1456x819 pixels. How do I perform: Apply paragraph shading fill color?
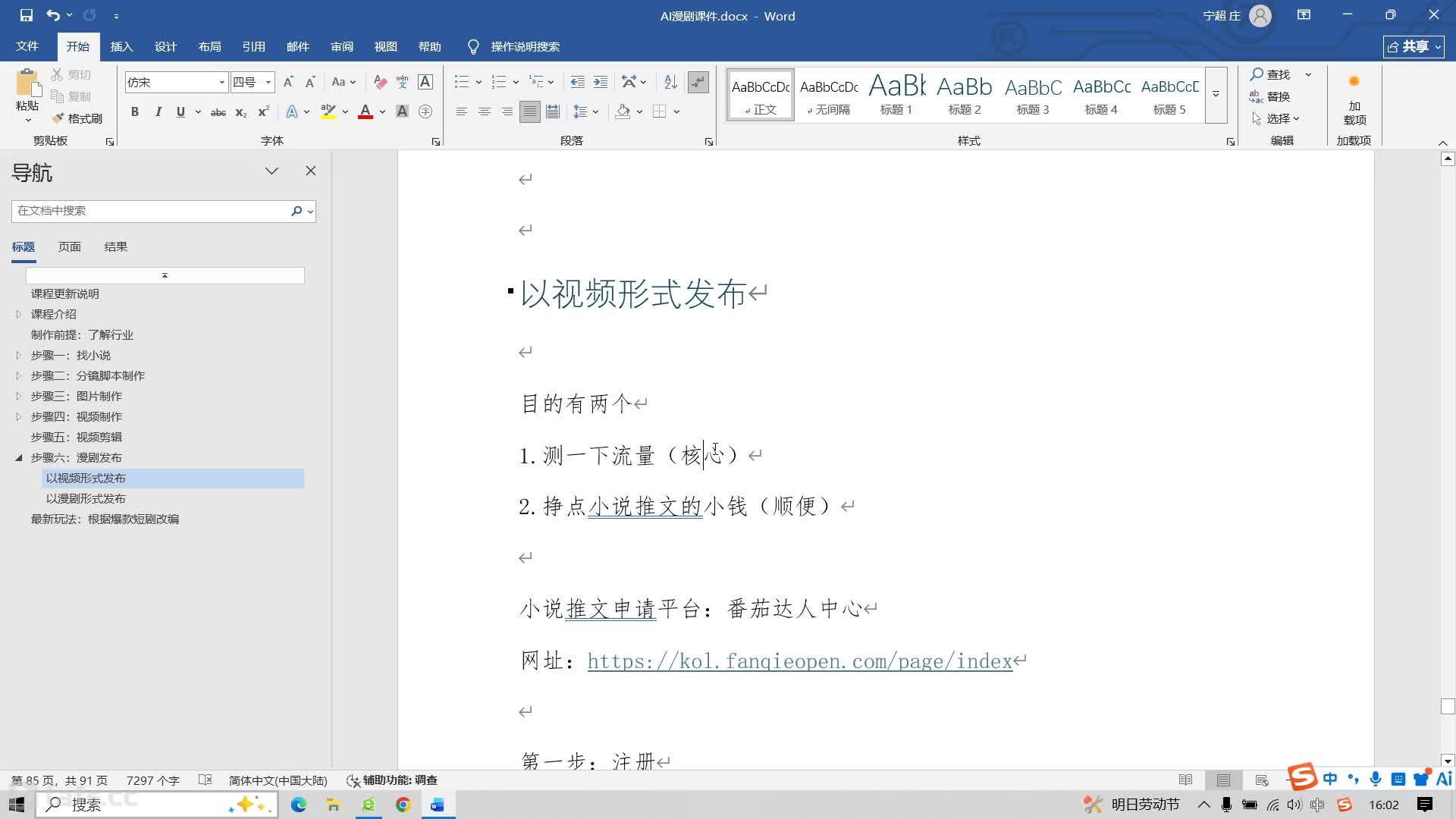click(623, 112)
